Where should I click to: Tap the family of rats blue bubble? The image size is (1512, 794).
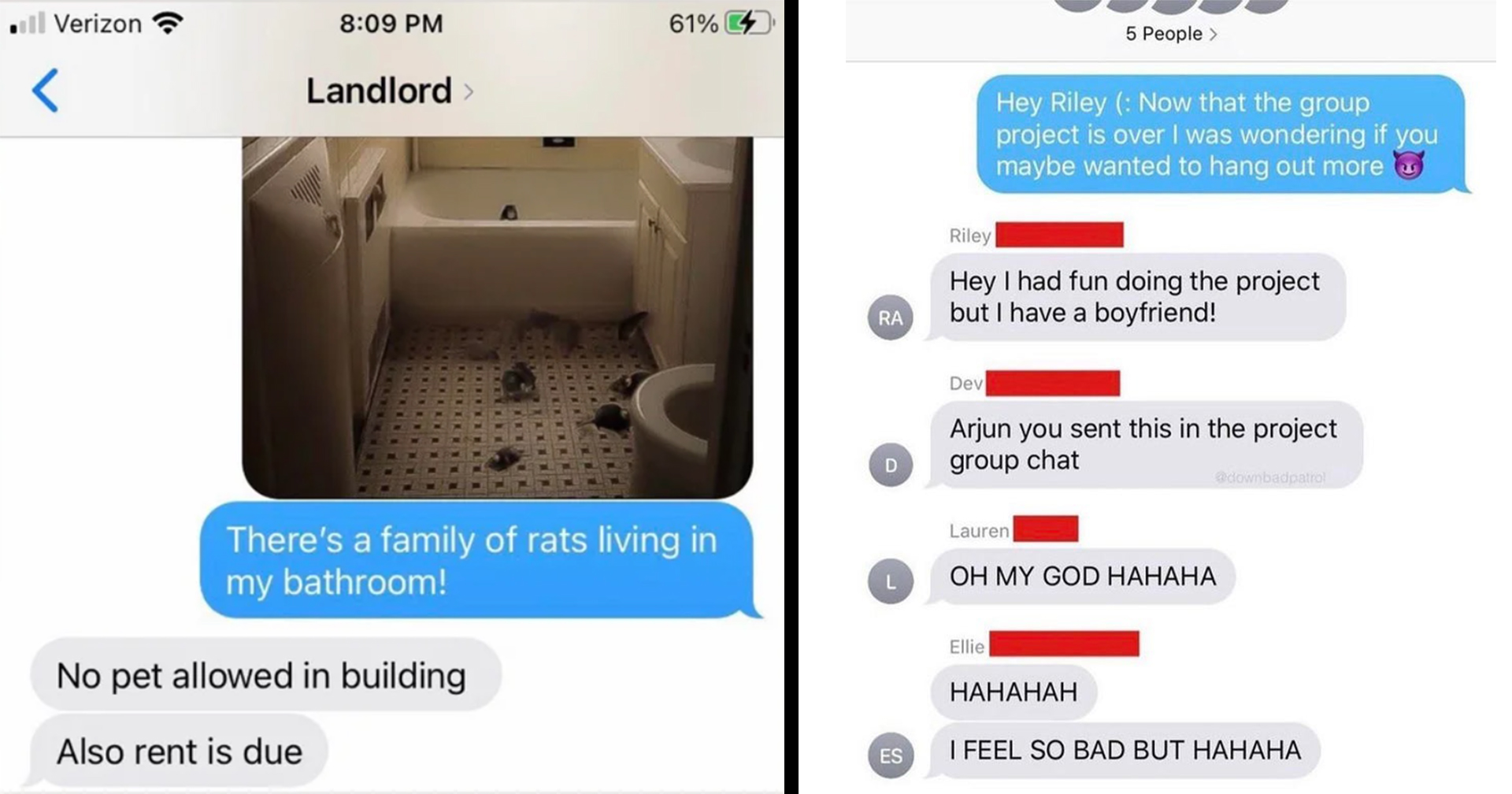478,560
